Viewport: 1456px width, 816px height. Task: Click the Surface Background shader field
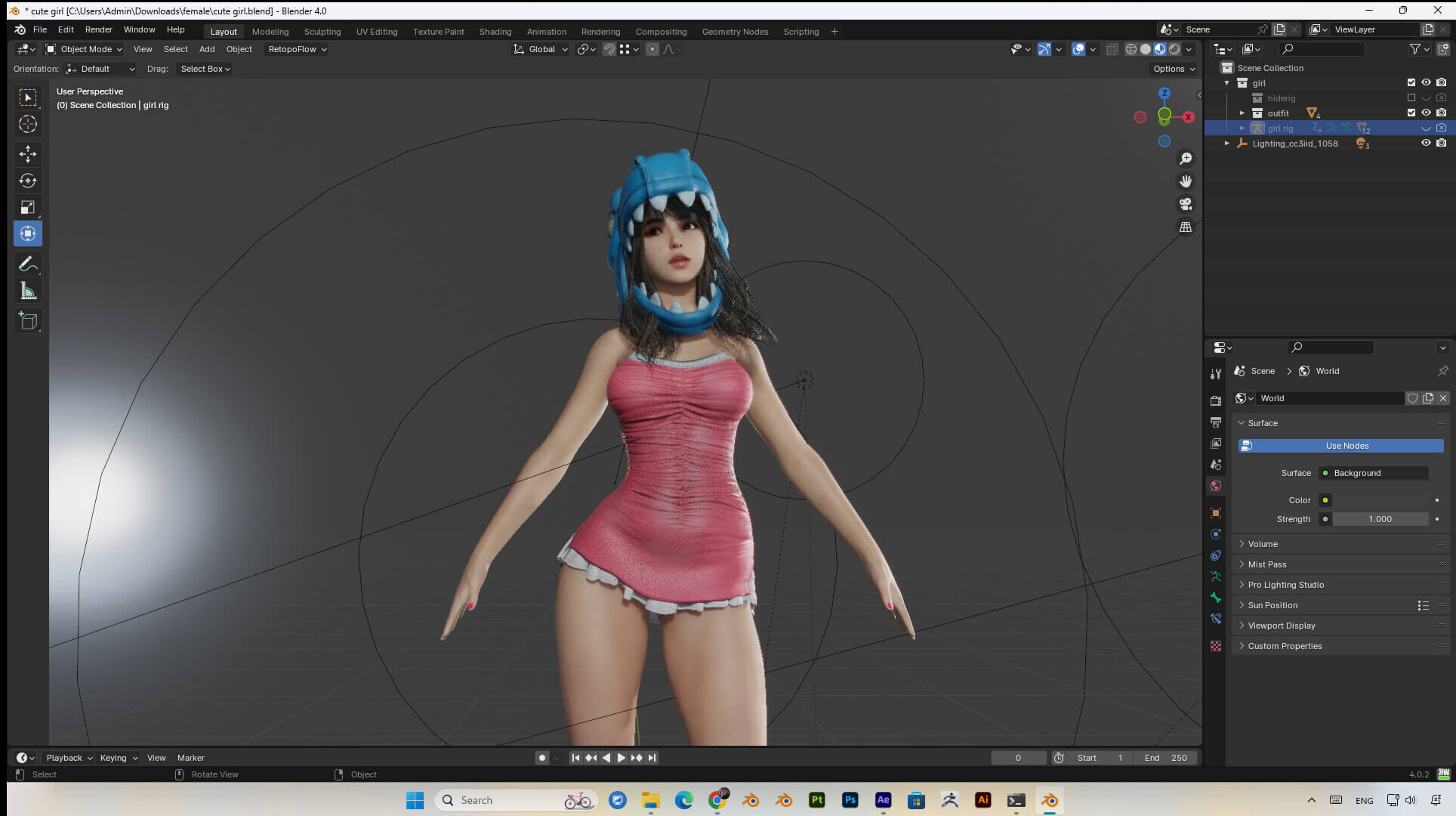coord(1374,473)
